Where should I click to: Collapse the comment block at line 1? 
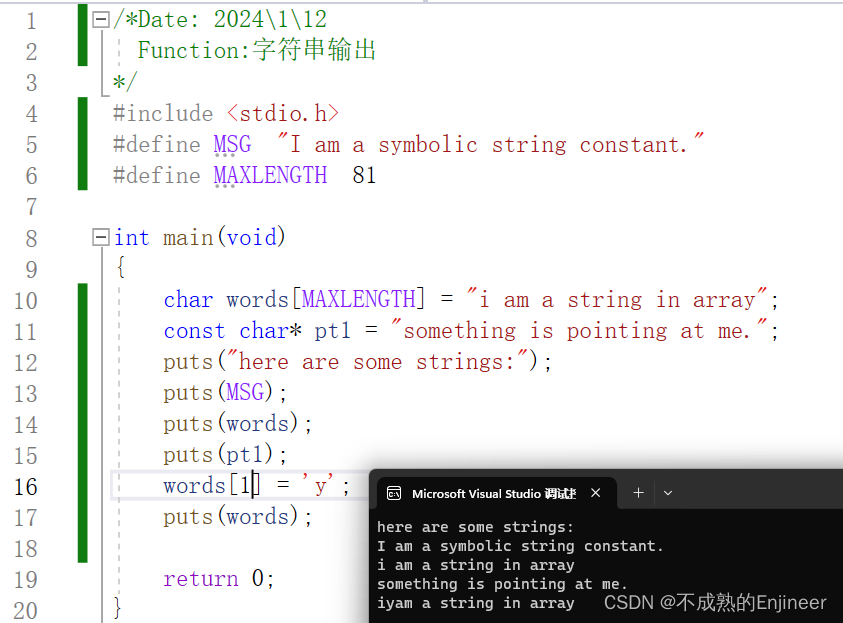(101, 20)
